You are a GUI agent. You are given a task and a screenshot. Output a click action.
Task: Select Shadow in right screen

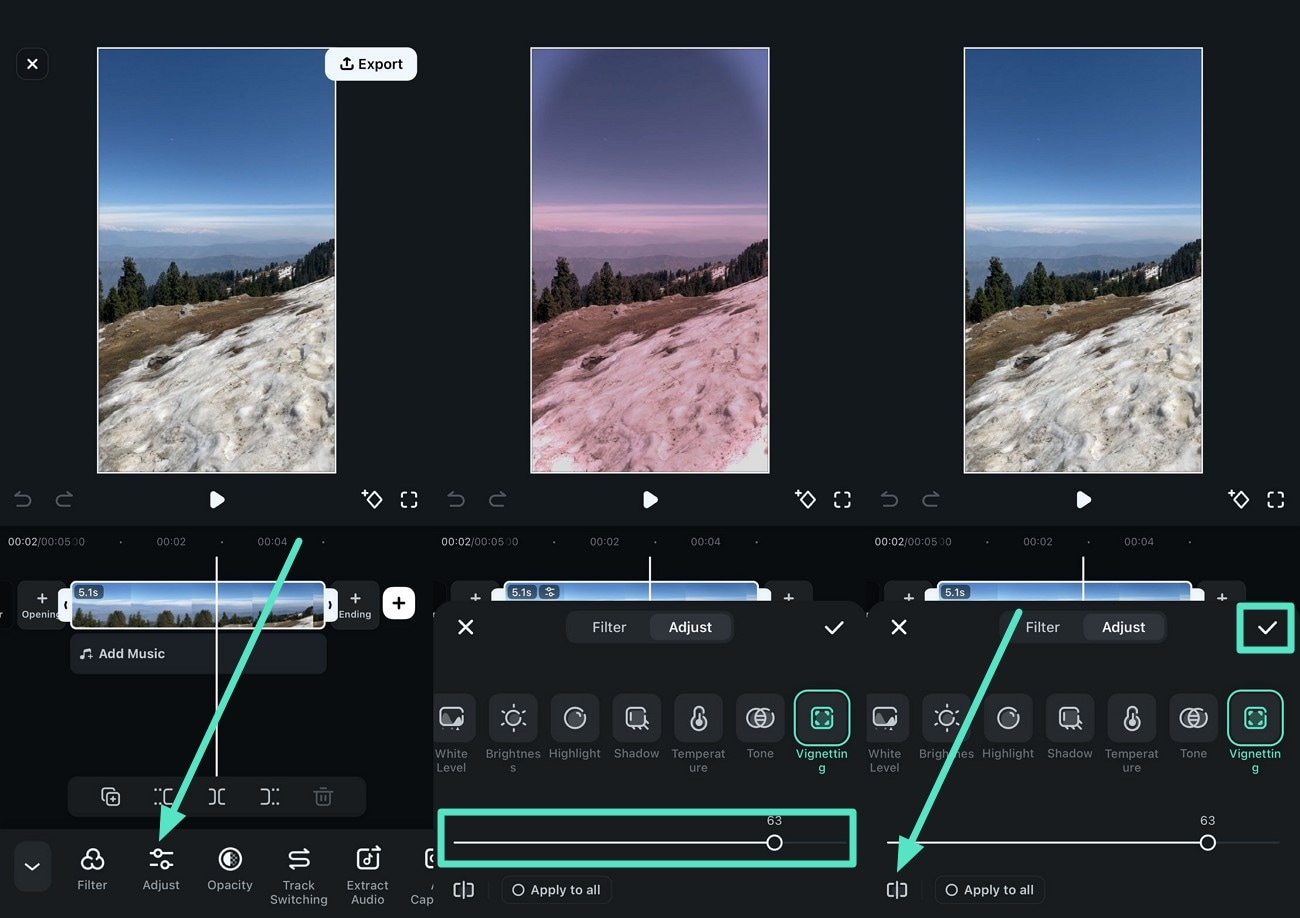click(x=1070, y=727)
